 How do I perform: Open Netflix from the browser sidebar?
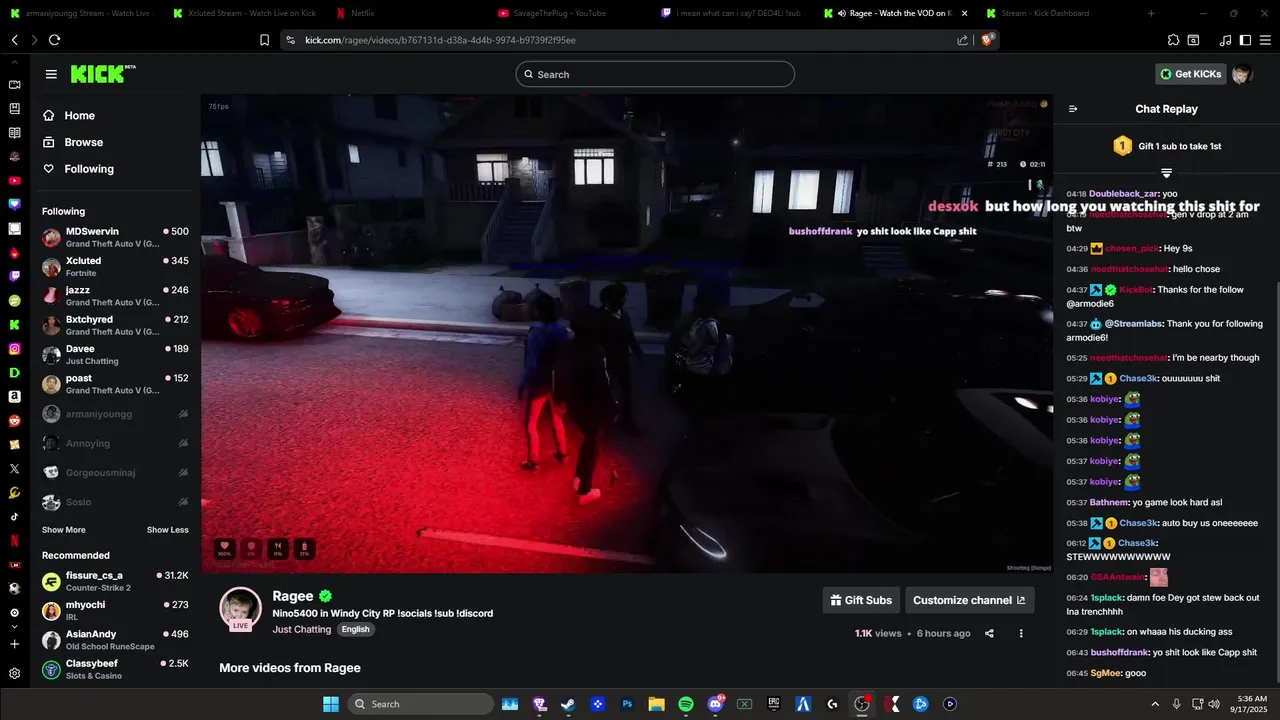click(x=14, y=540)
